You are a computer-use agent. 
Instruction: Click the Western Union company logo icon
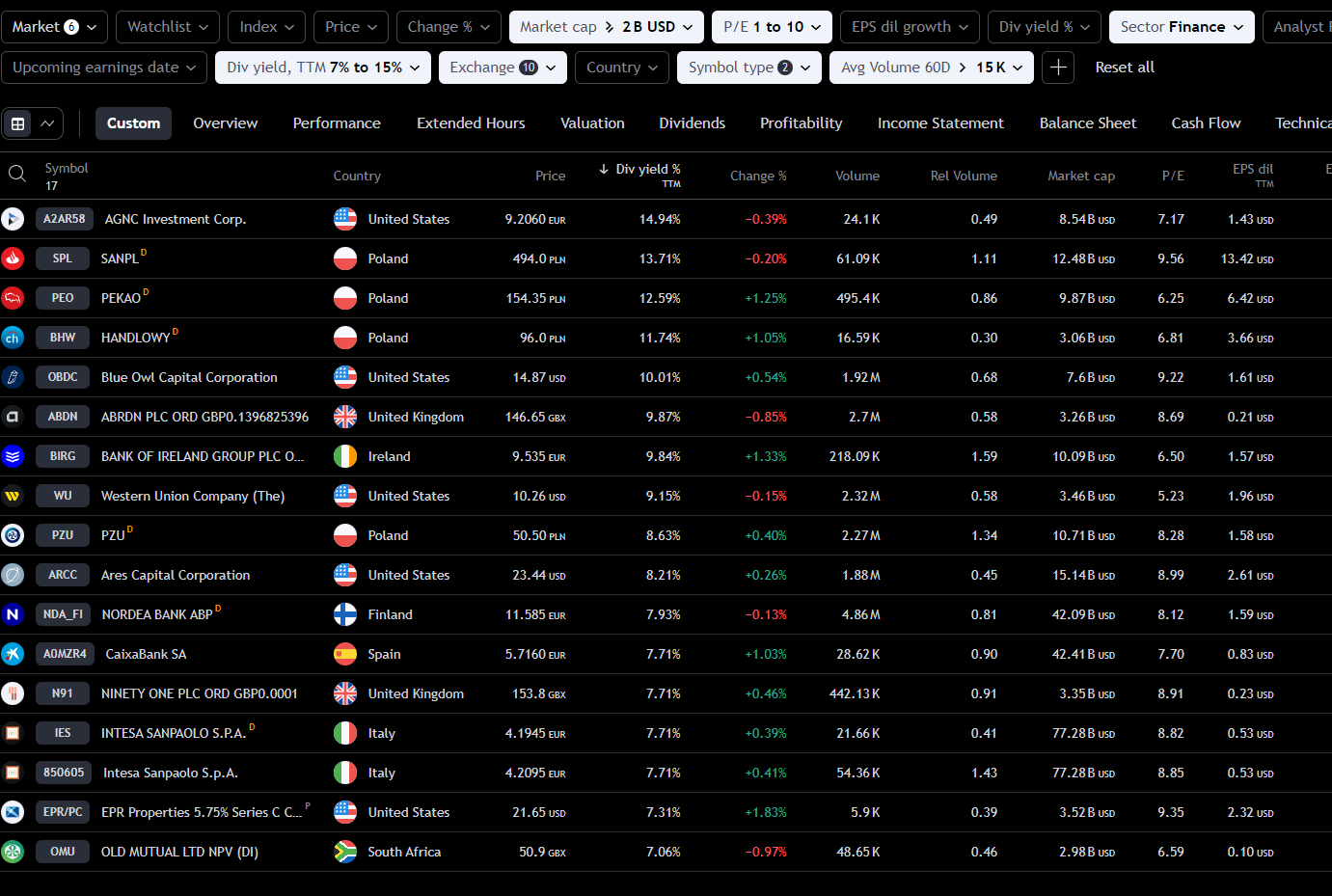pyautogui.click(x=13, y=496)
